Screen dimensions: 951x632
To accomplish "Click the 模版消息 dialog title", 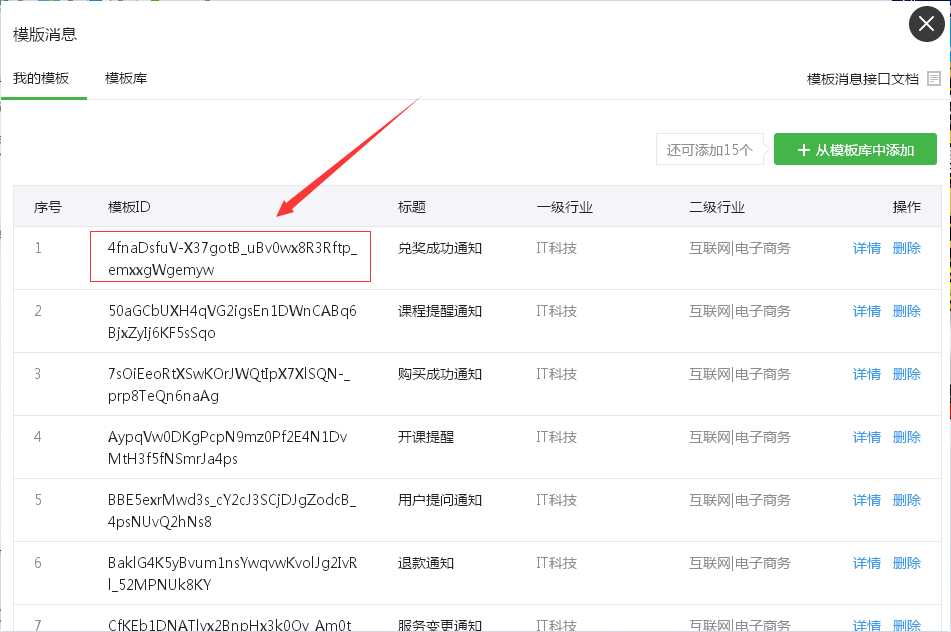I will [x=45, y=35].
